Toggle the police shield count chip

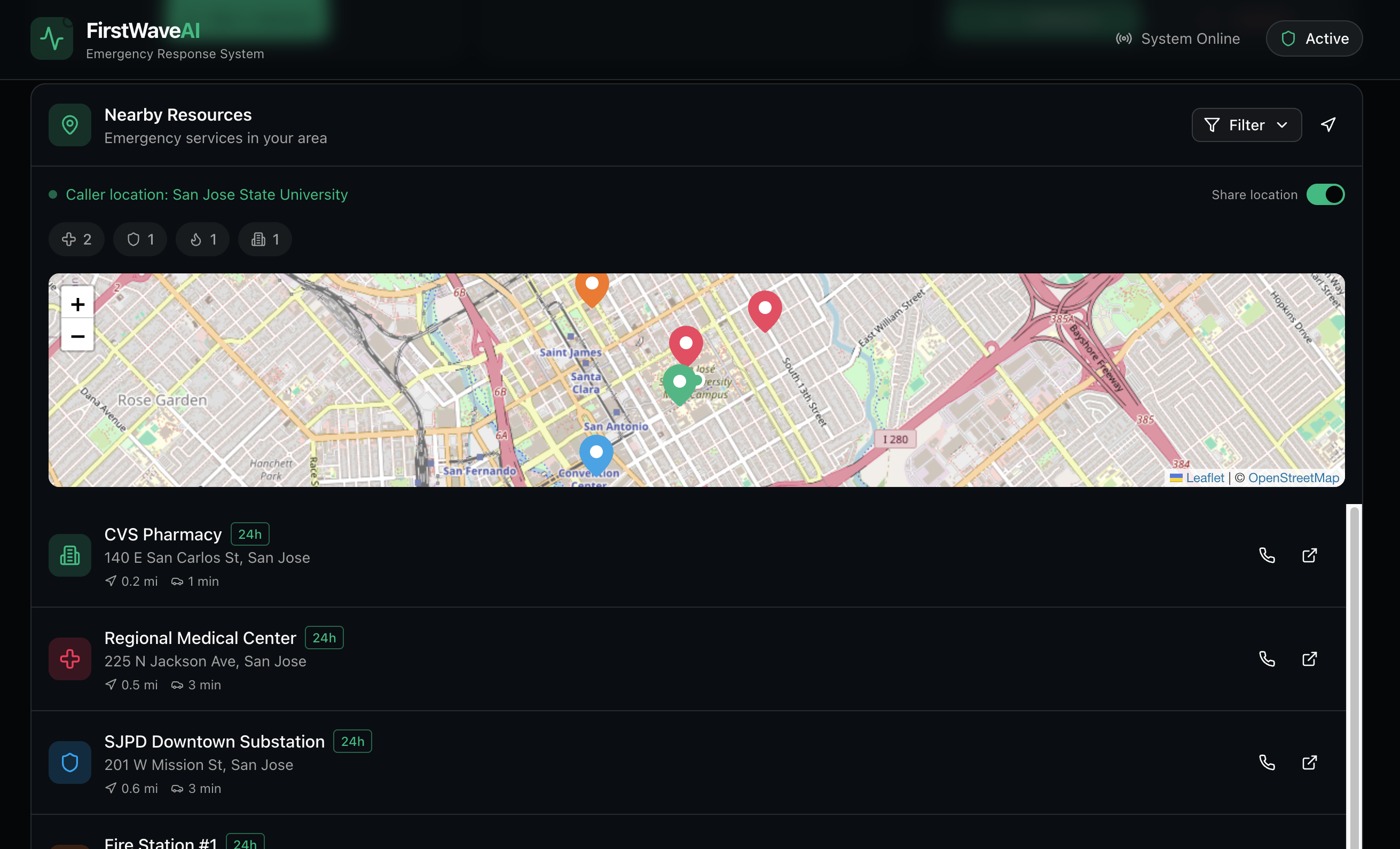coord(140,239)
